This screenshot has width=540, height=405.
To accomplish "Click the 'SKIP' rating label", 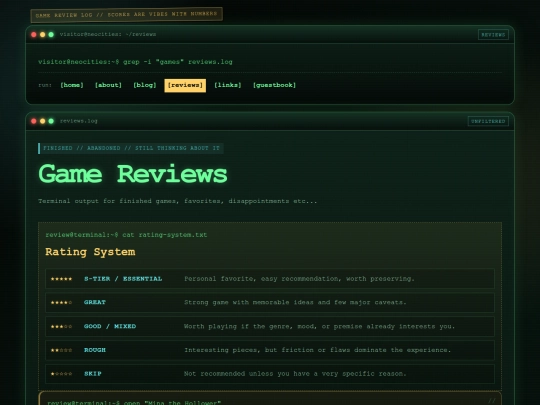I will tap(93, 374).
